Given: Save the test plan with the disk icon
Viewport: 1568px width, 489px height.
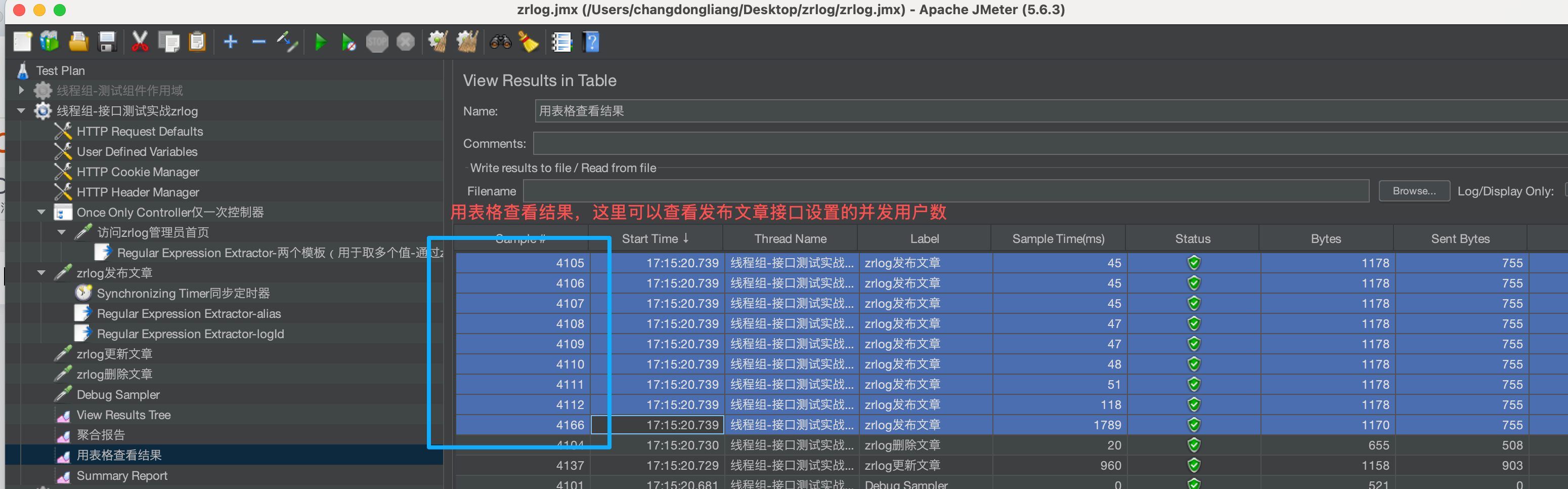Looking at the screenshot, I should (107, 42).
